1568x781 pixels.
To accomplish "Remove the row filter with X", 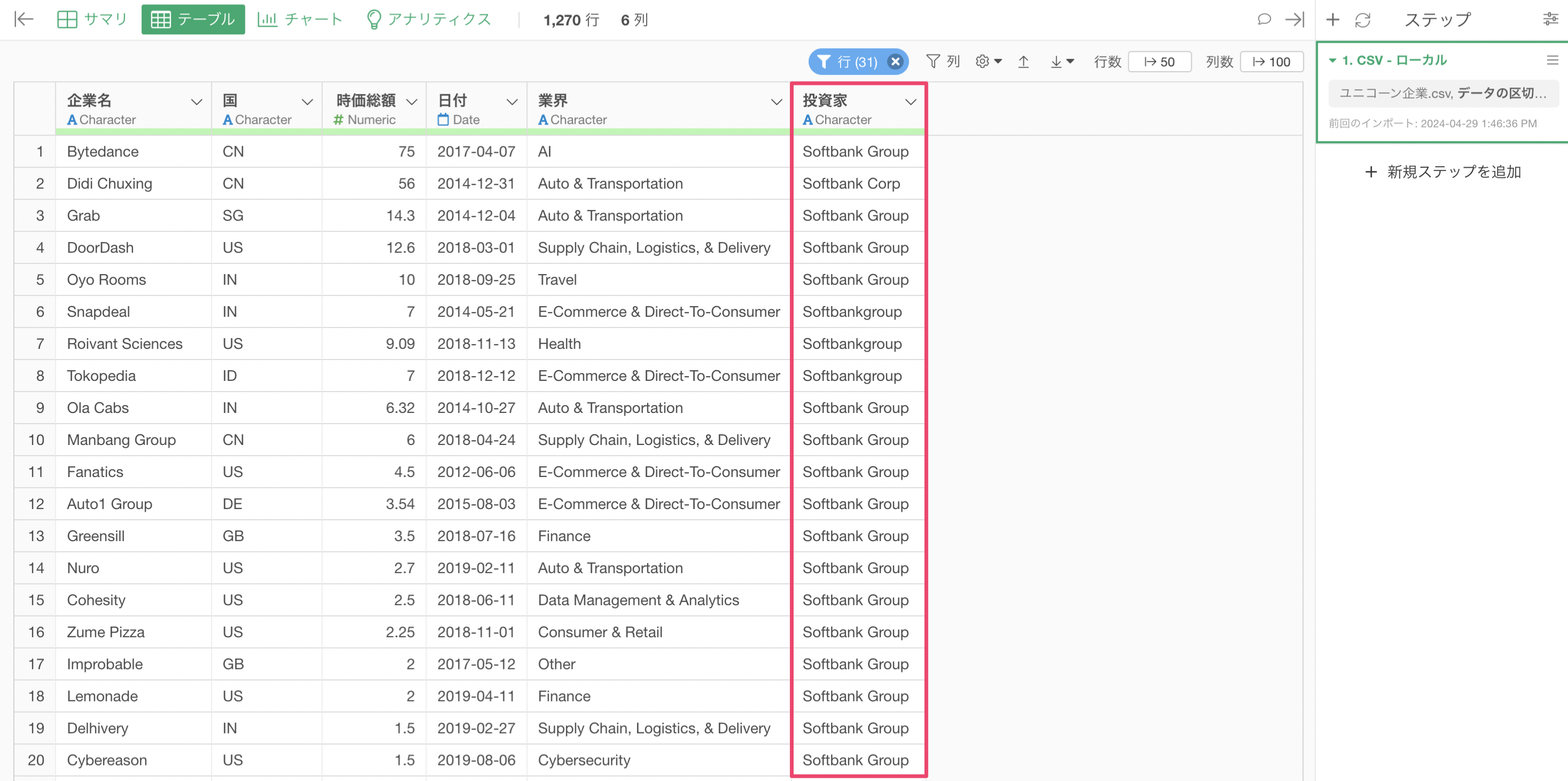I will [x=895, y=61].
